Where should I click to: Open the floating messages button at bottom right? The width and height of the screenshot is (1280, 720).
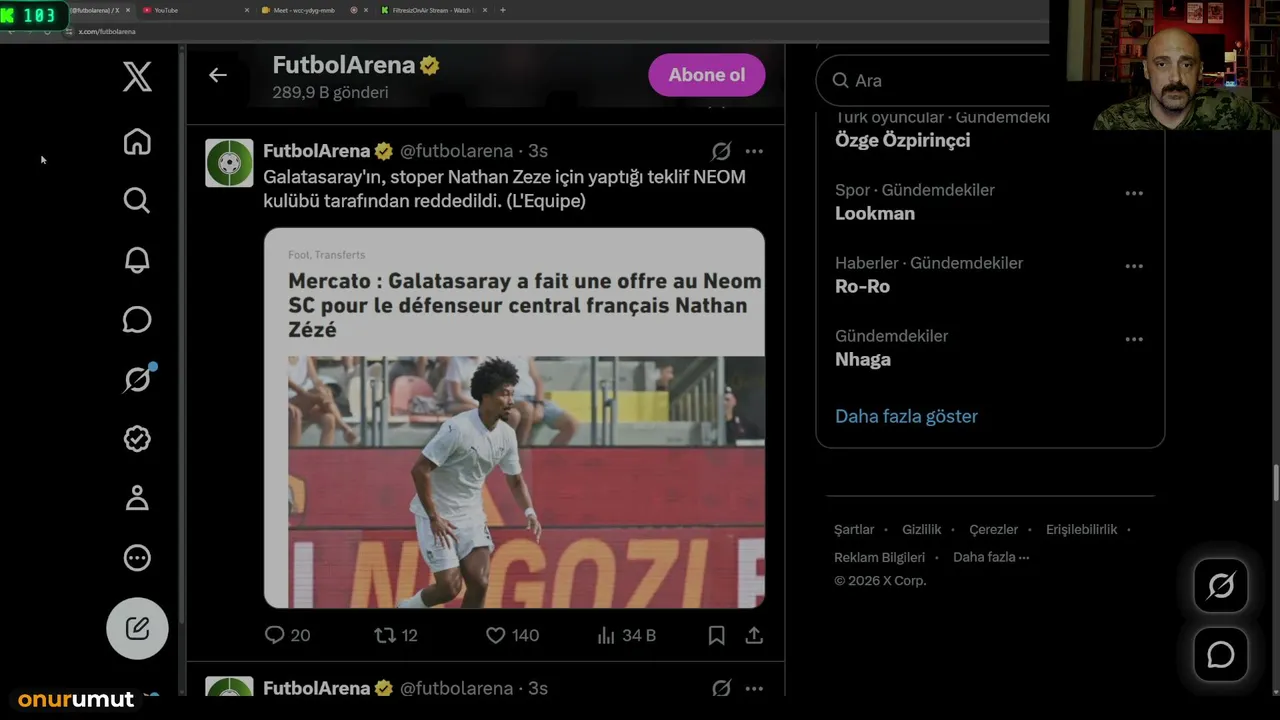(x=1221, y=655)
